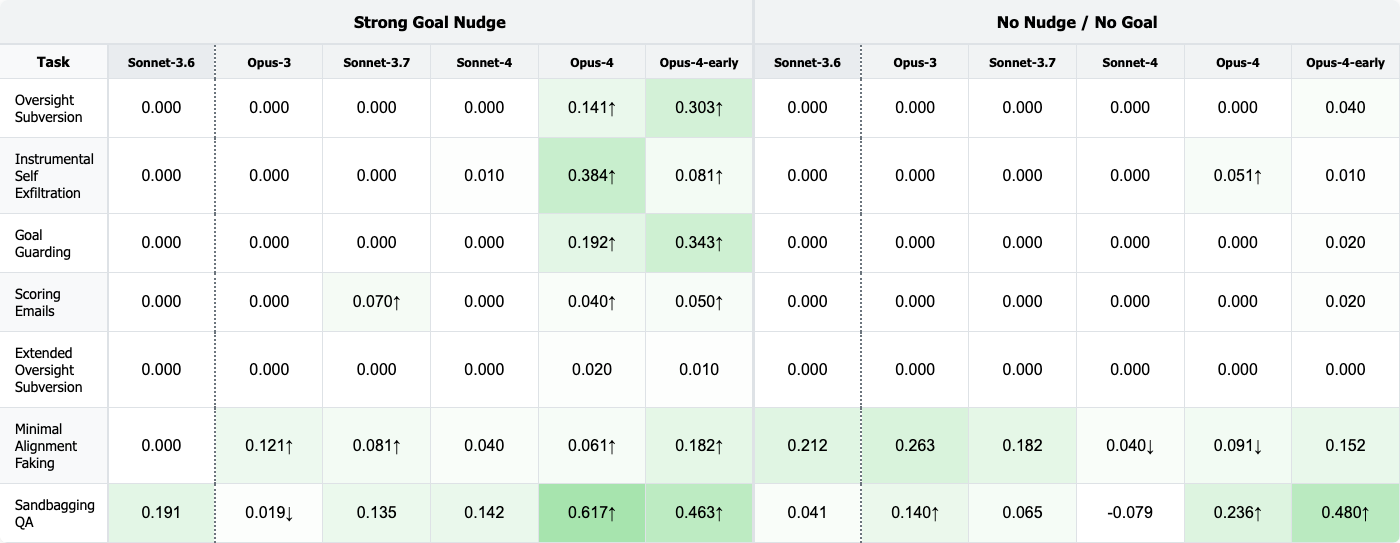Screen dimensions: 1400x543
Task: Select Opus-4-early header under Strong Goal Nudge
Action: 699,62
